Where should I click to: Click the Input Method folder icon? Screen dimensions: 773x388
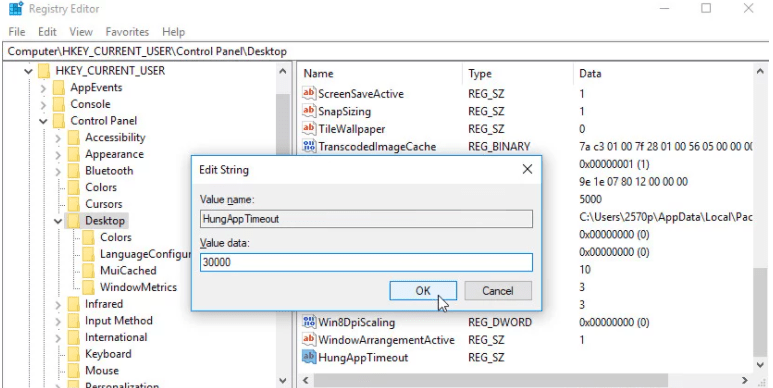click(74, 321)
